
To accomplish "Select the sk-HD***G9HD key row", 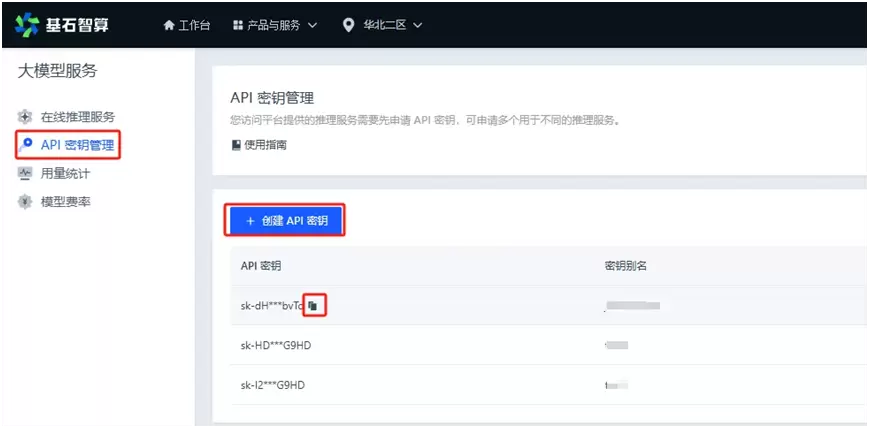I will 273,345.
